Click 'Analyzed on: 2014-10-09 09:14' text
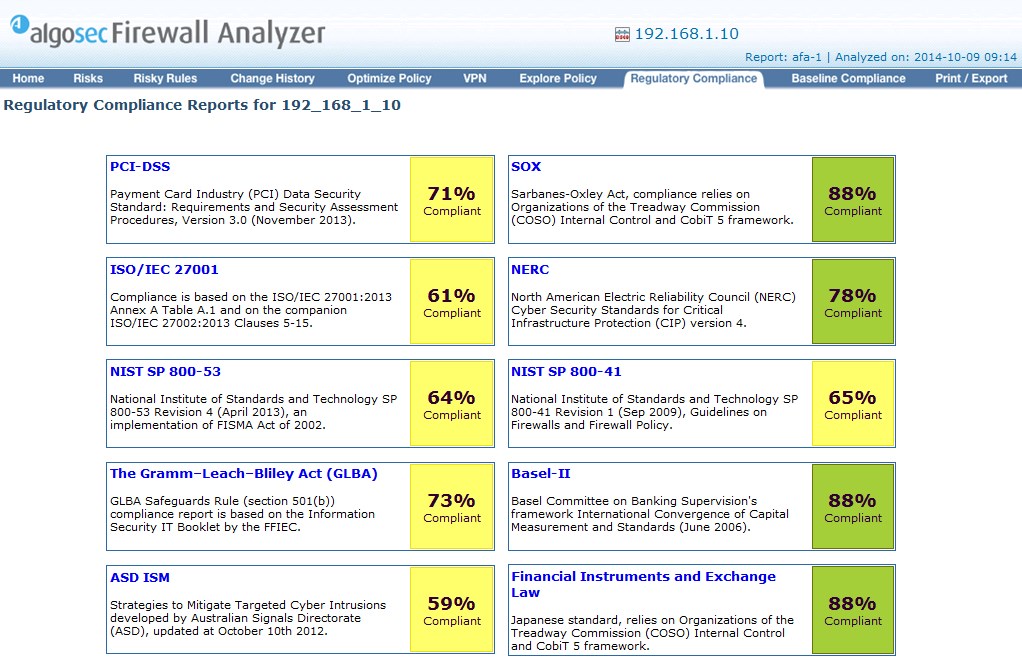 coord(926,57)
